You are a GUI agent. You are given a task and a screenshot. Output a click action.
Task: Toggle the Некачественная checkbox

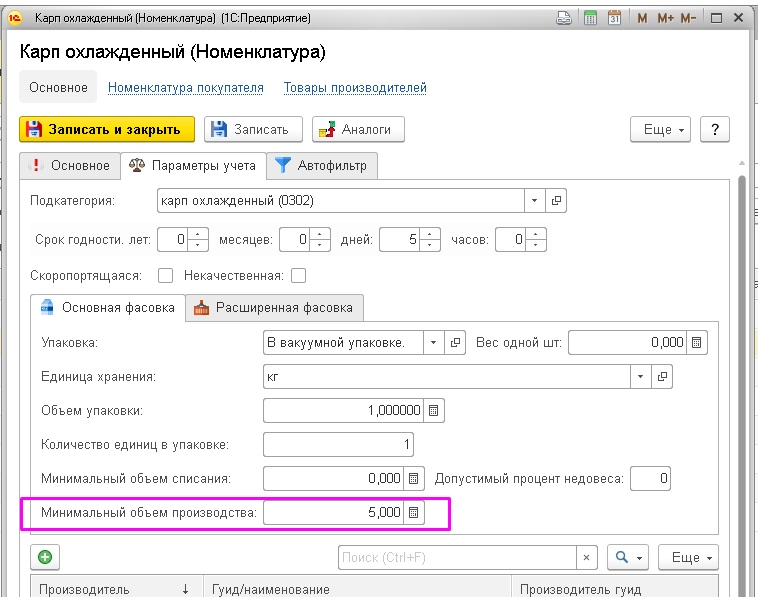coord(298,276)
